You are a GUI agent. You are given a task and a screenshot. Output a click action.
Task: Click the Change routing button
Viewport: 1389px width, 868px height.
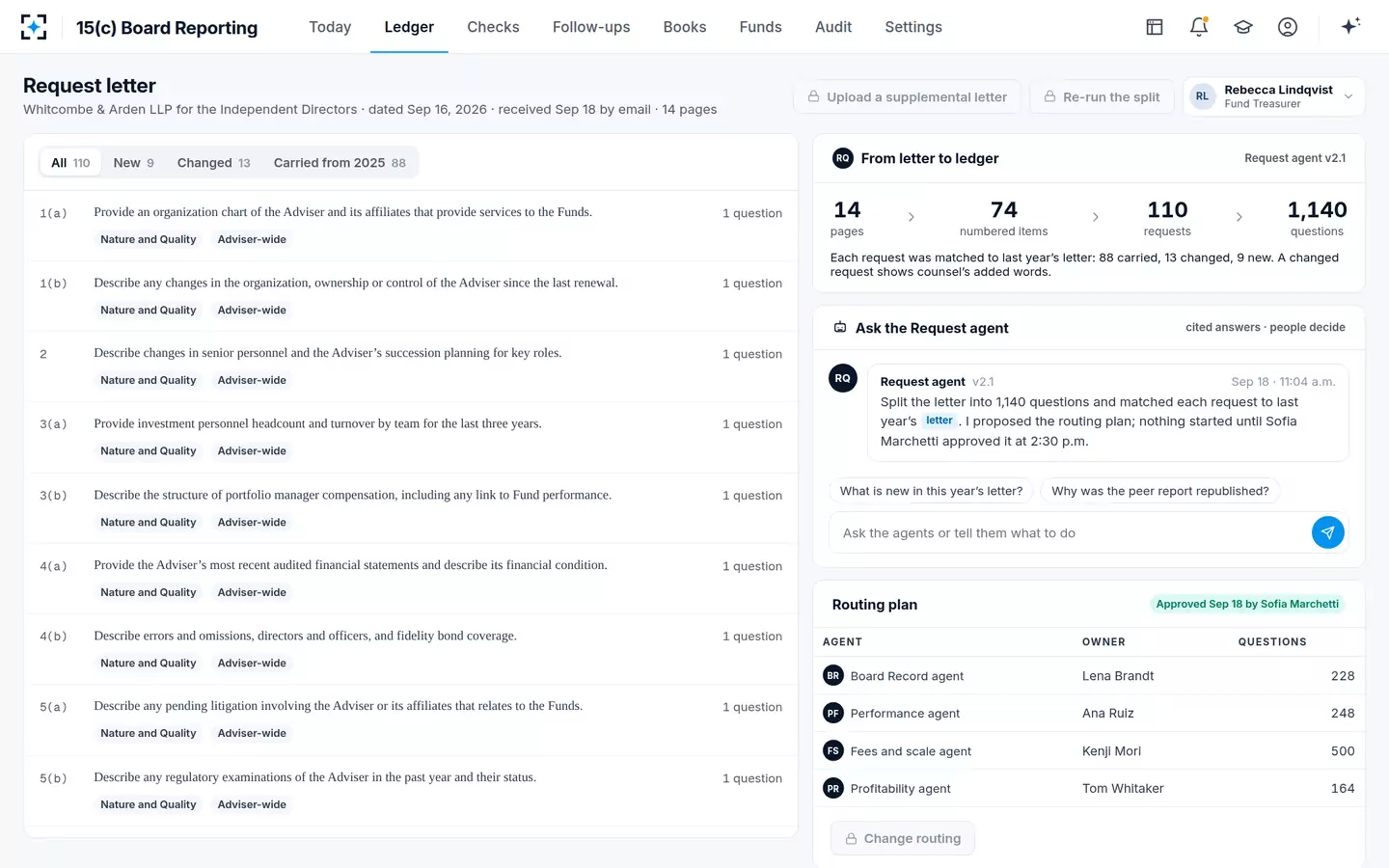pyautogui.click(x=903, y=838)
